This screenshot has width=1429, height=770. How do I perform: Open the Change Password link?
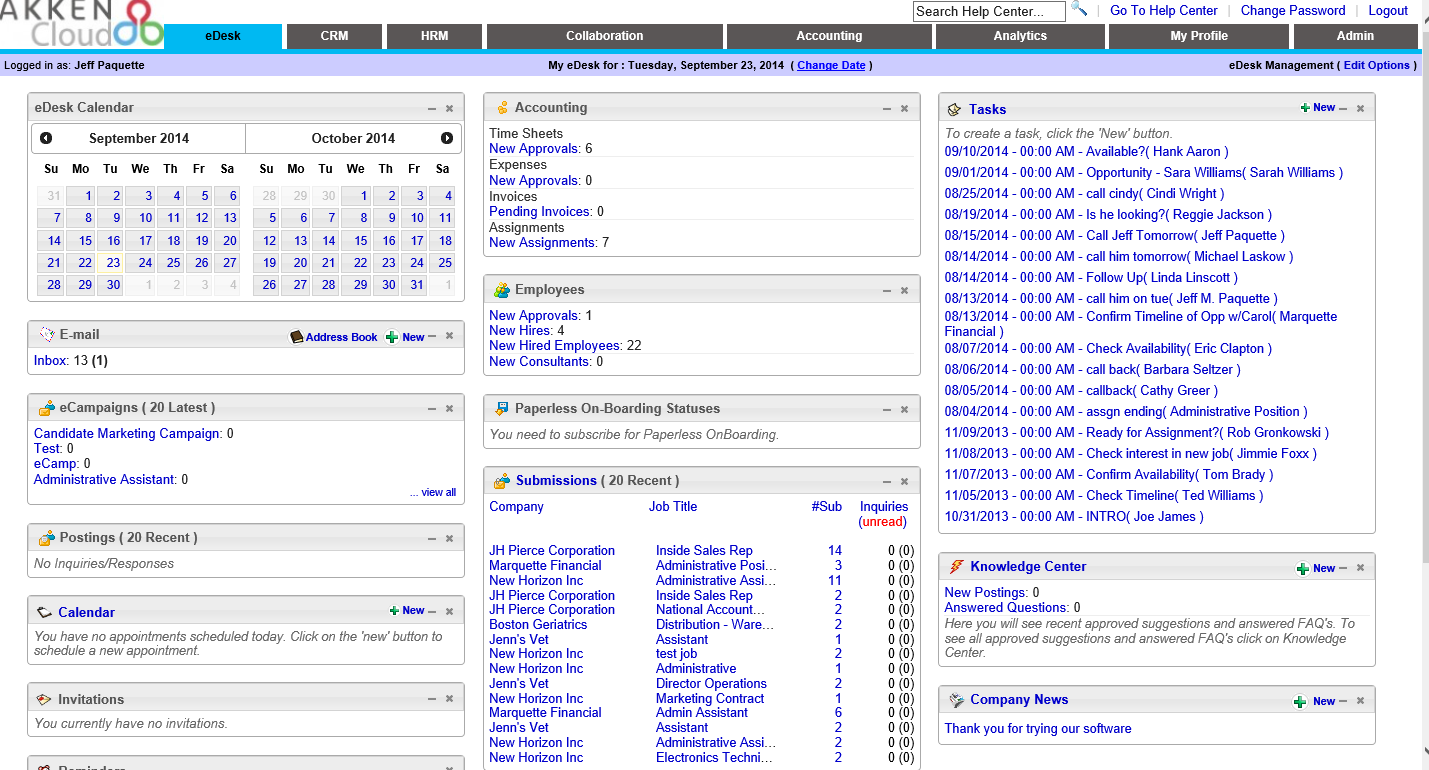click(1293, 11)
